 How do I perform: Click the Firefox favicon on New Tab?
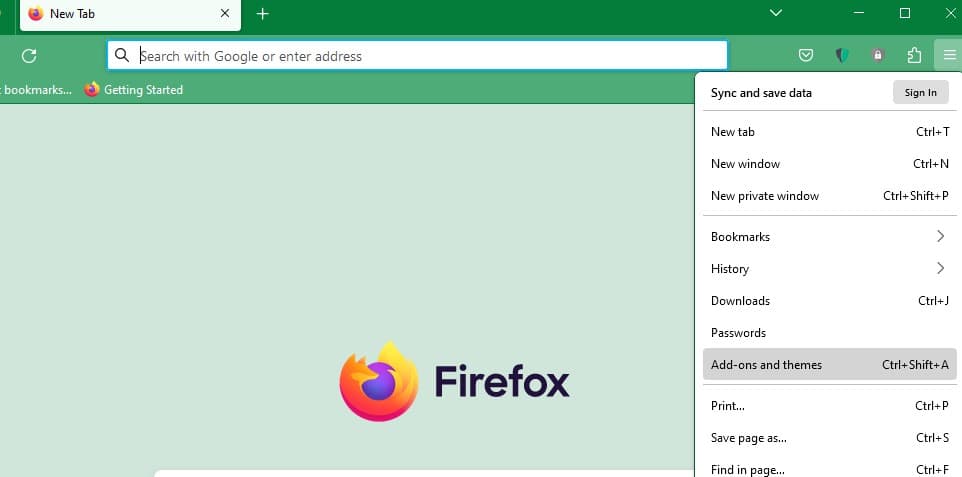(x=36, y=14)
